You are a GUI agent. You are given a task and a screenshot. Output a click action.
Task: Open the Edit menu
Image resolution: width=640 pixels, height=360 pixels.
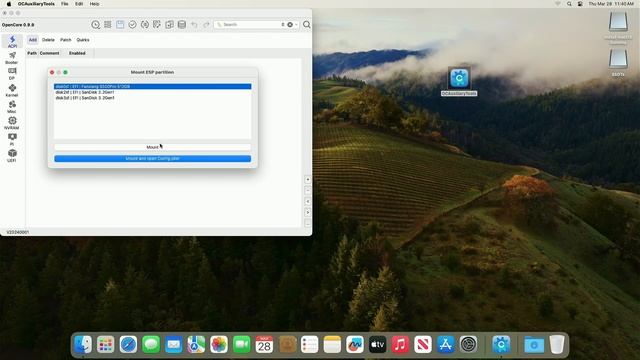click(x=79, y=4)
